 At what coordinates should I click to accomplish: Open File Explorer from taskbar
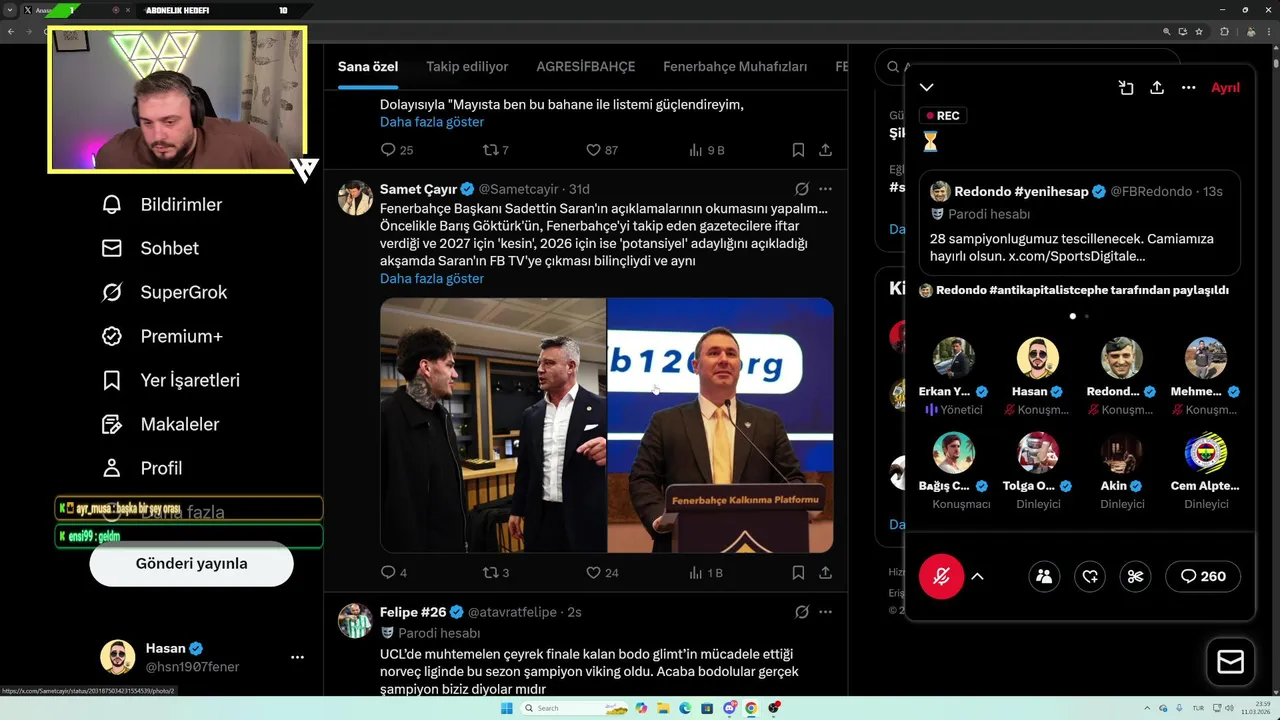pyautogui.click(x=663, y=708)
